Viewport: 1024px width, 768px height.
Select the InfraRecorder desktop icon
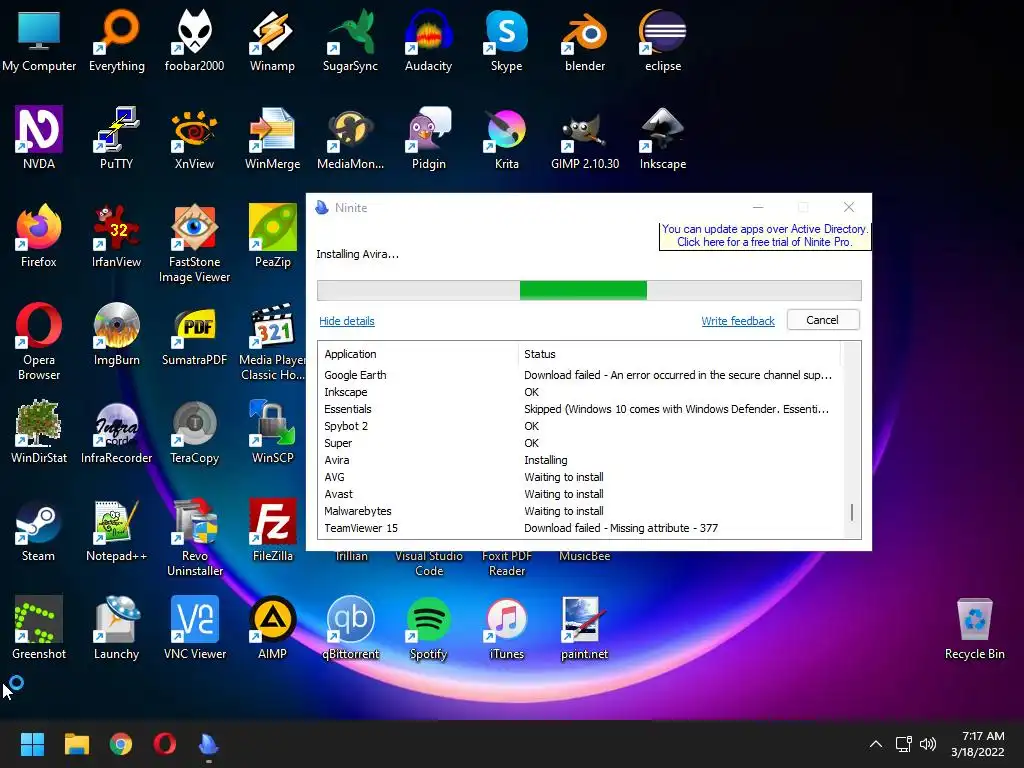click(x=116, y=431)
